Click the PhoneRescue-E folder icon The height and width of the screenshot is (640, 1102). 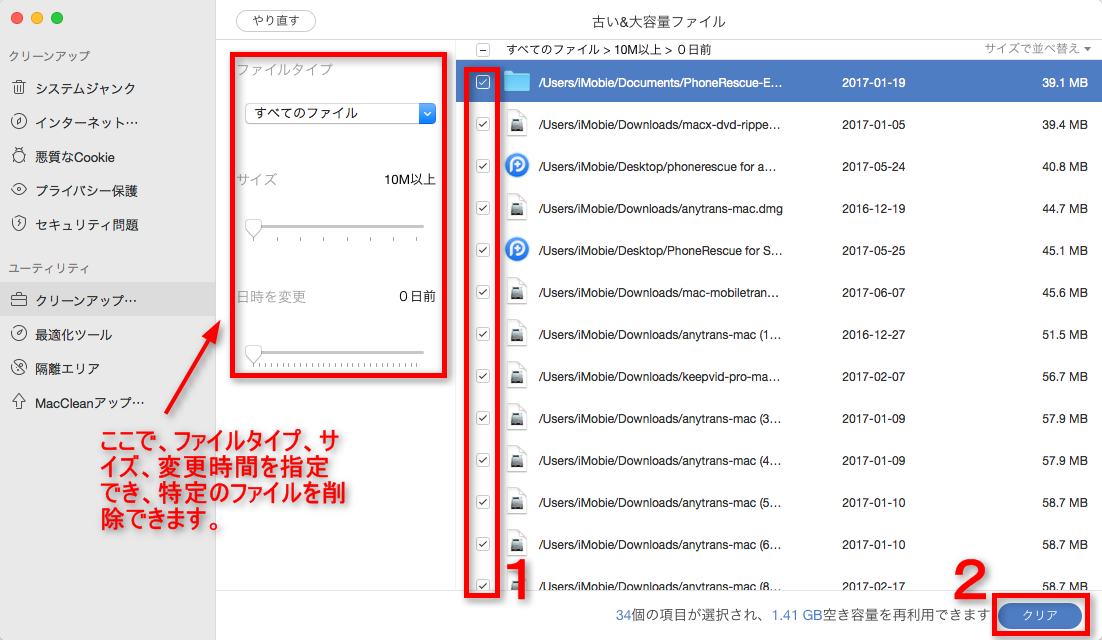[517, 82]
